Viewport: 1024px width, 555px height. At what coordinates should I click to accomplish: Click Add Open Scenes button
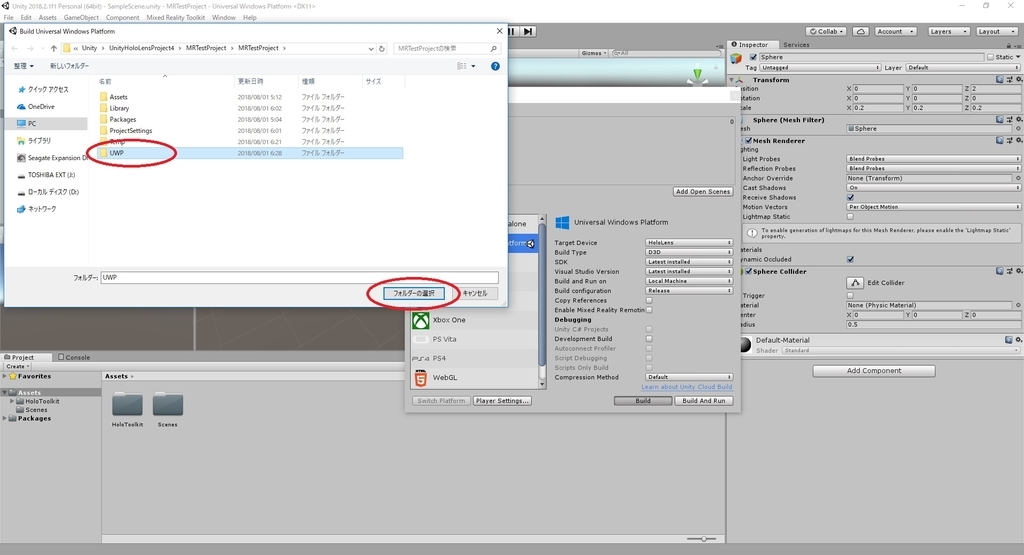703,192
